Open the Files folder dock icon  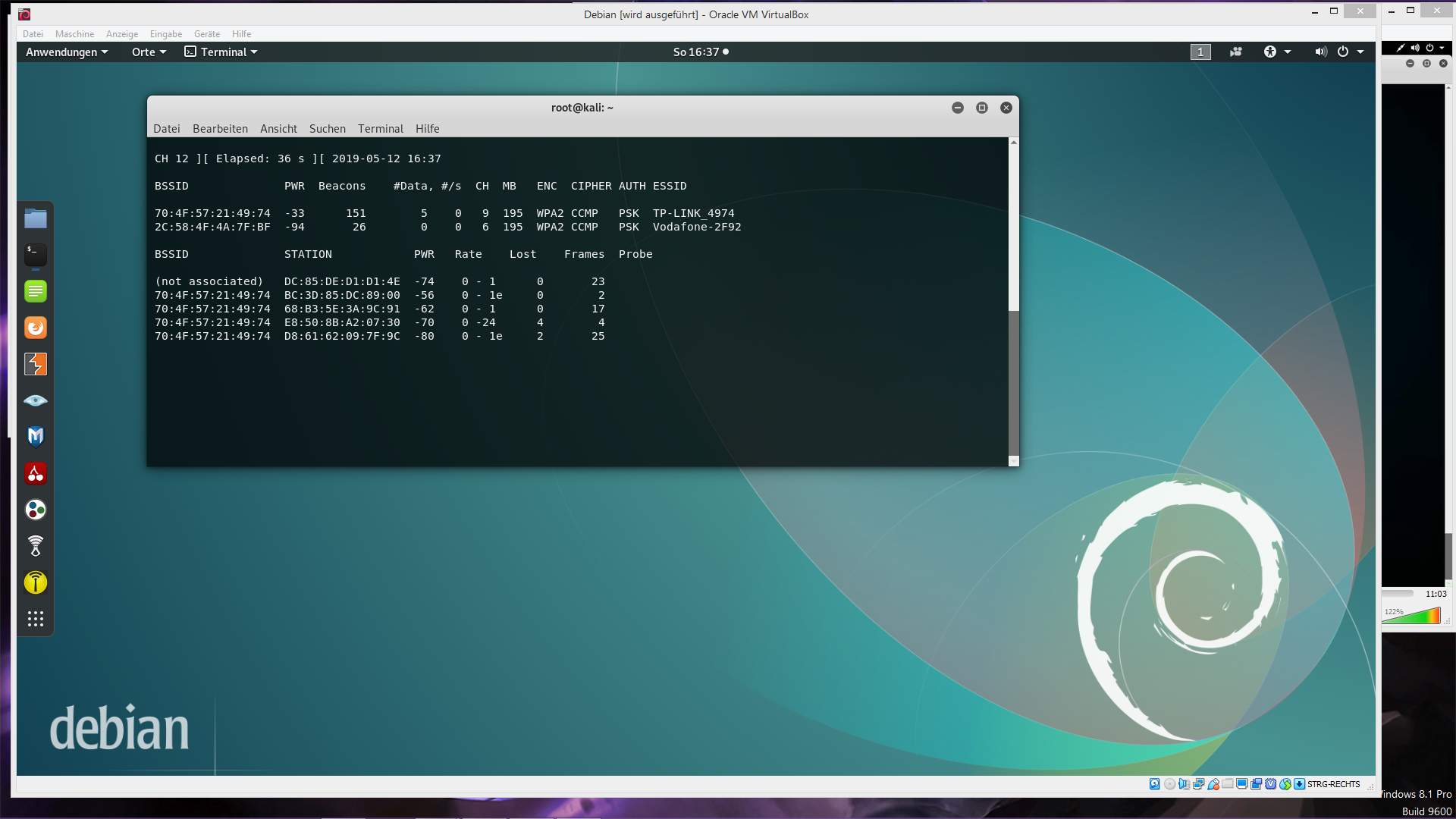[x=36, y=219]
